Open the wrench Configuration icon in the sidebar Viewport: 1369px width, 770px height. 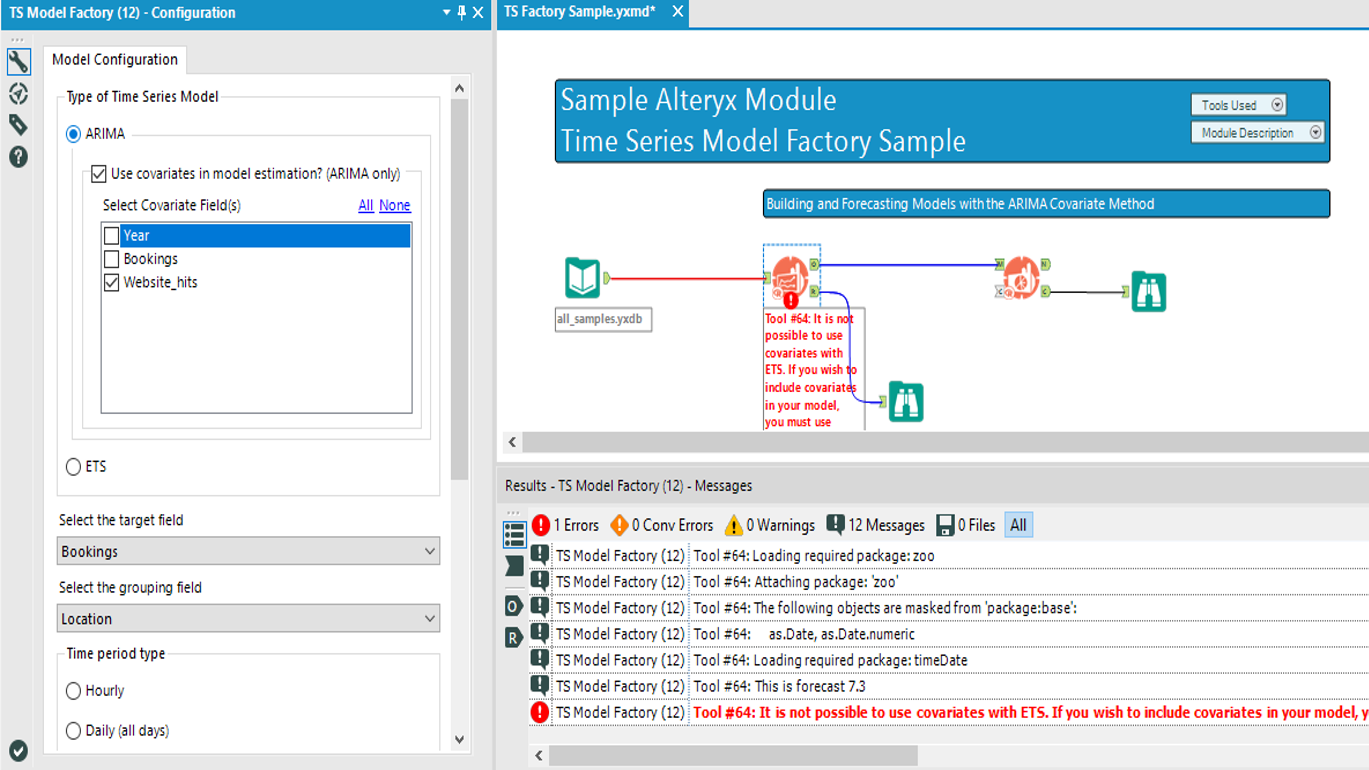point(18,62)
